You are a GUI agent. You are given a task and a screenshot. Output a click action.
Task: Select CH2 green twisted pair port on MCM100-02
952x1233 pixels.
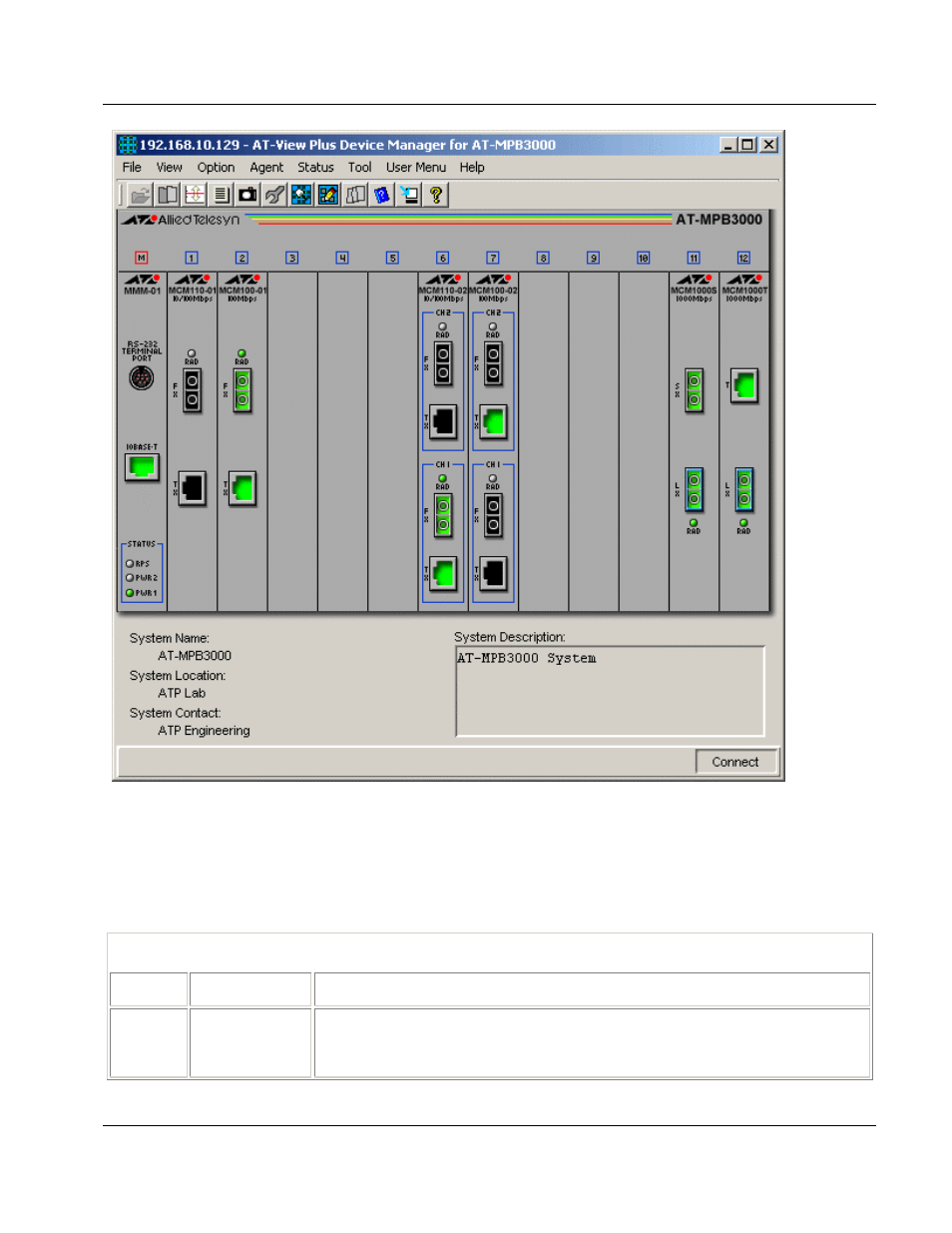(493, 421)
